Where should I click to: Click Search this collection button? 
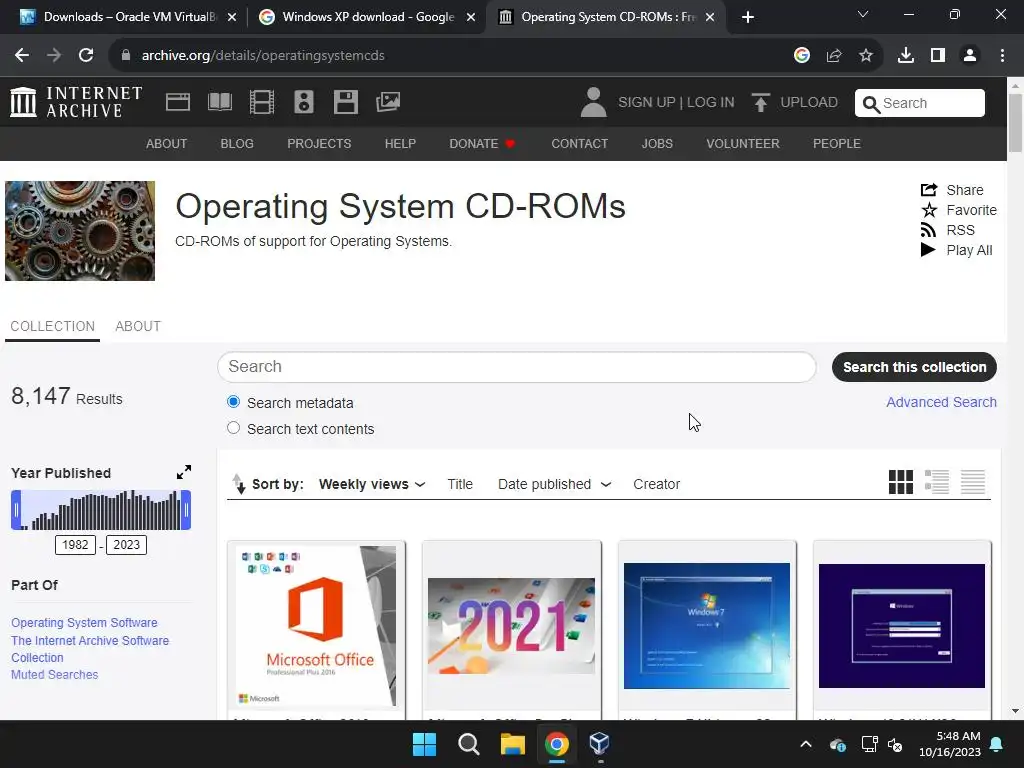[914, 367]
